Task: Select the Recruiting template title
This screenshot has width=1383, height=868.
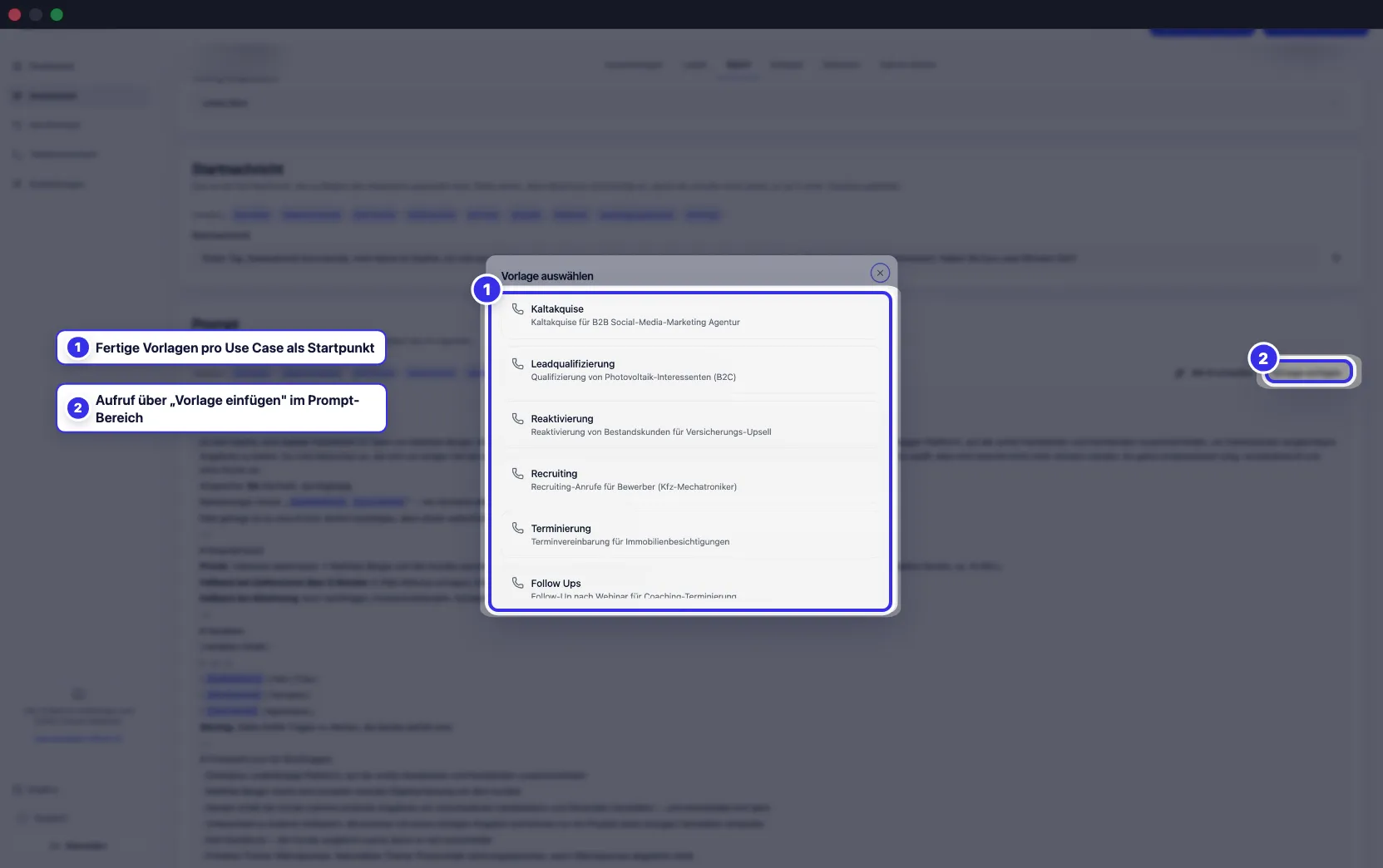Action: (554, 474)
